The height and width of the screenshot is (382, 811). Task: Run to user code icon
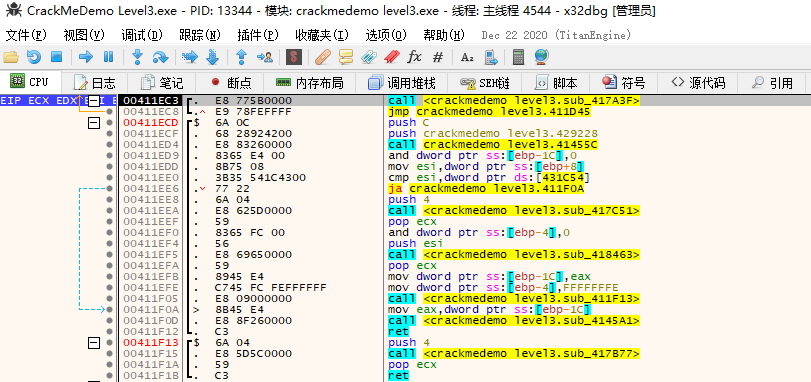[265, 57]
